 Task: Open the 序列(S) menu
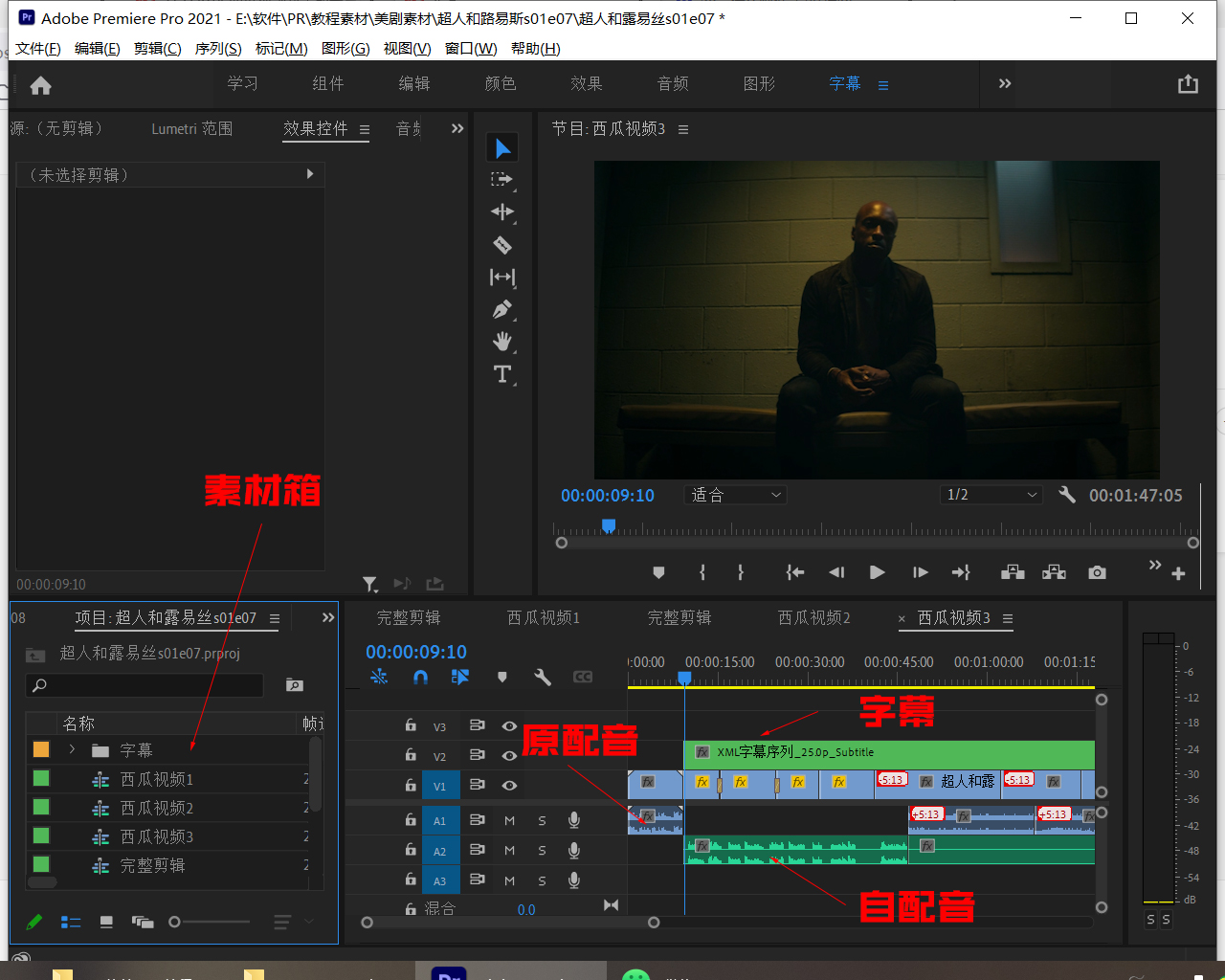218,49
